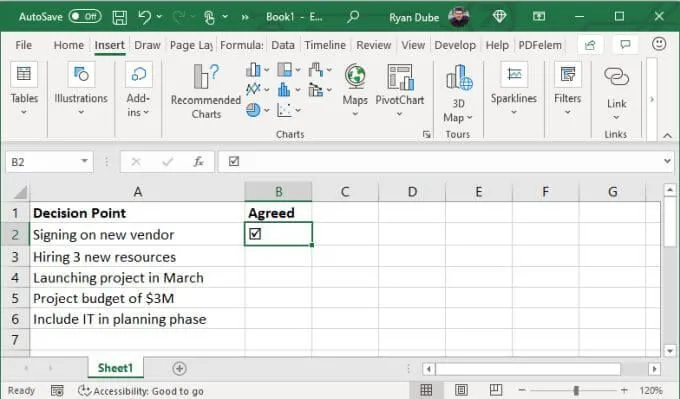Click the Select All corner triangle

pos(19,192)
